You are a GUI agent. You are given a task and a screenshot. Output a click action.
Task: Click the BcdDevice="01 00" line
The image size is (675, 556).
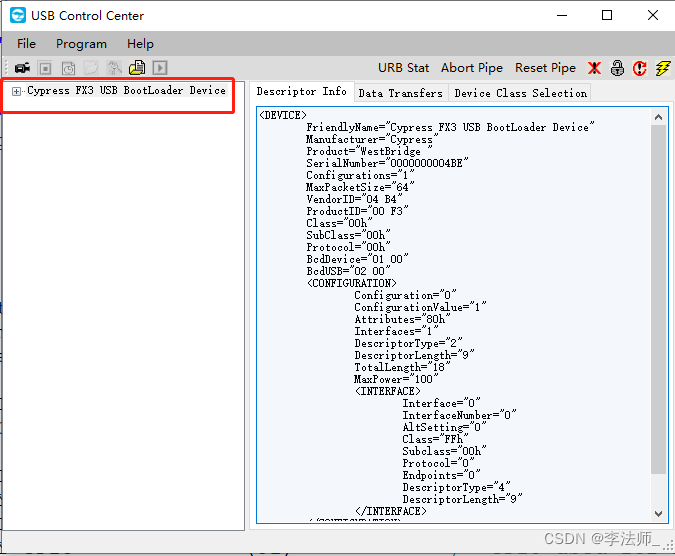tap(357, 259)
